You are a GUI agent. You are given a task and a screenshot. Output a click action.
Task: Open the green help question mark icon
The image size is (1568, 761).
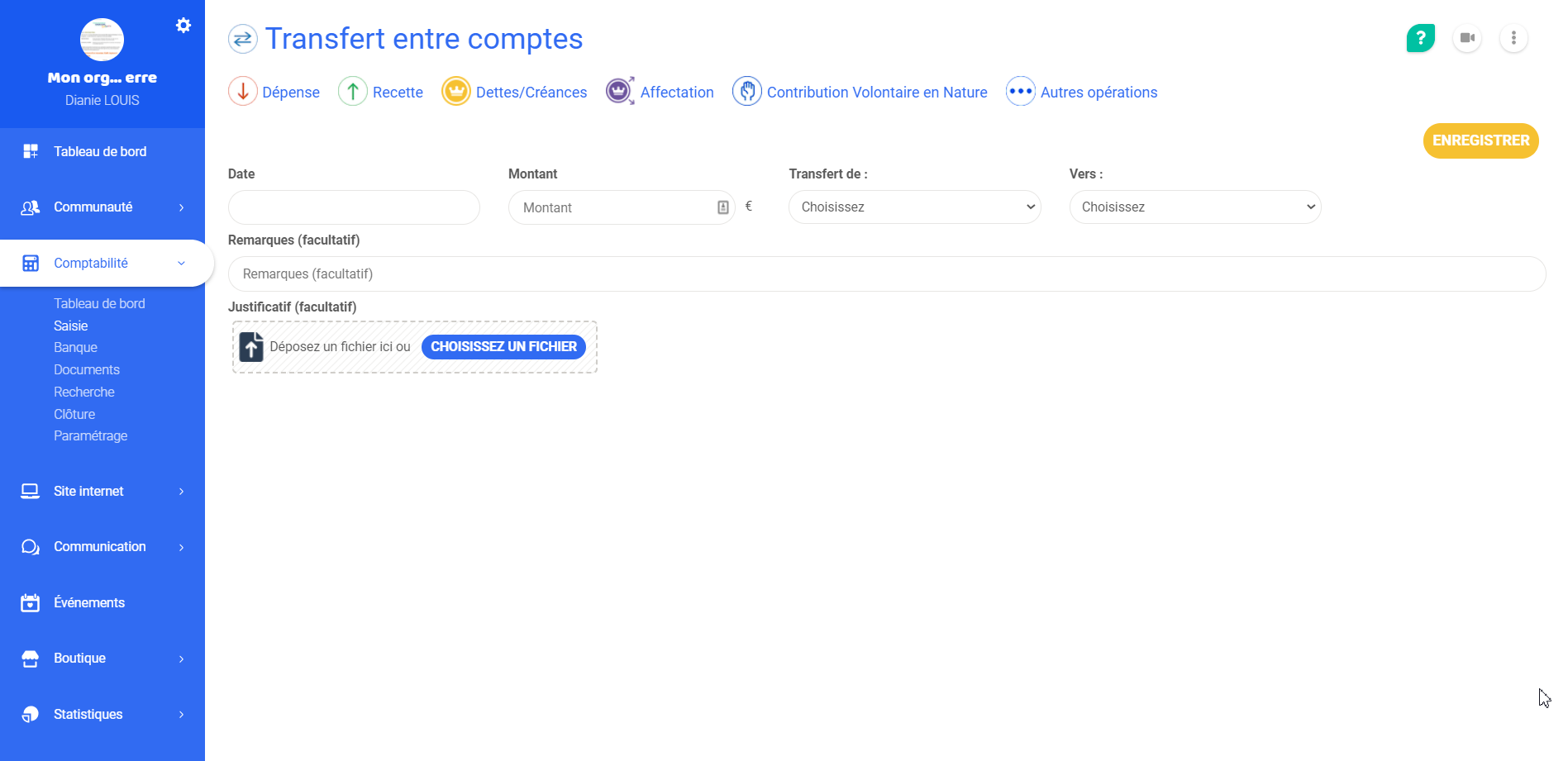click(1420, 38)
